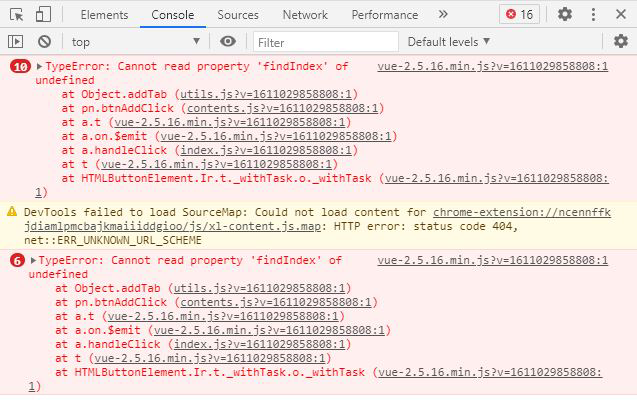Open the Default levels dropdown

click(448, 42)
